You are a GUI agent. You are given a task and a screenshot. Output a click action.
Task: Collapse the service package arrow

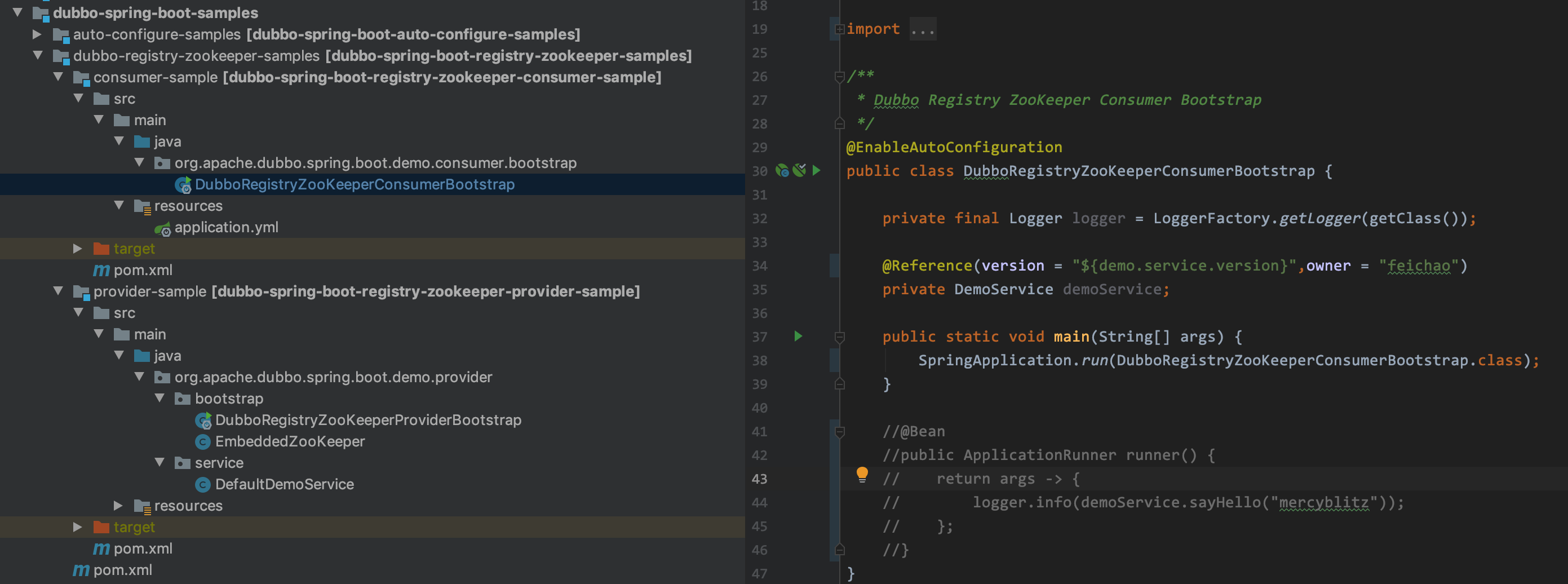[160, 462]
